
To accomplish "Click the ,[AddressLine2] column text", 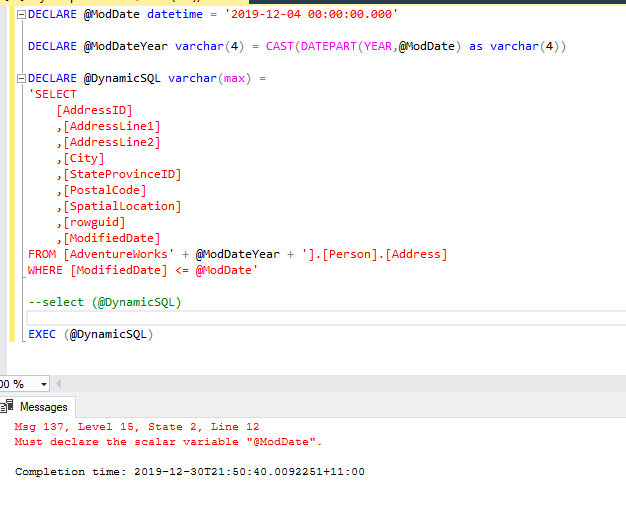I will coord(108,143).
